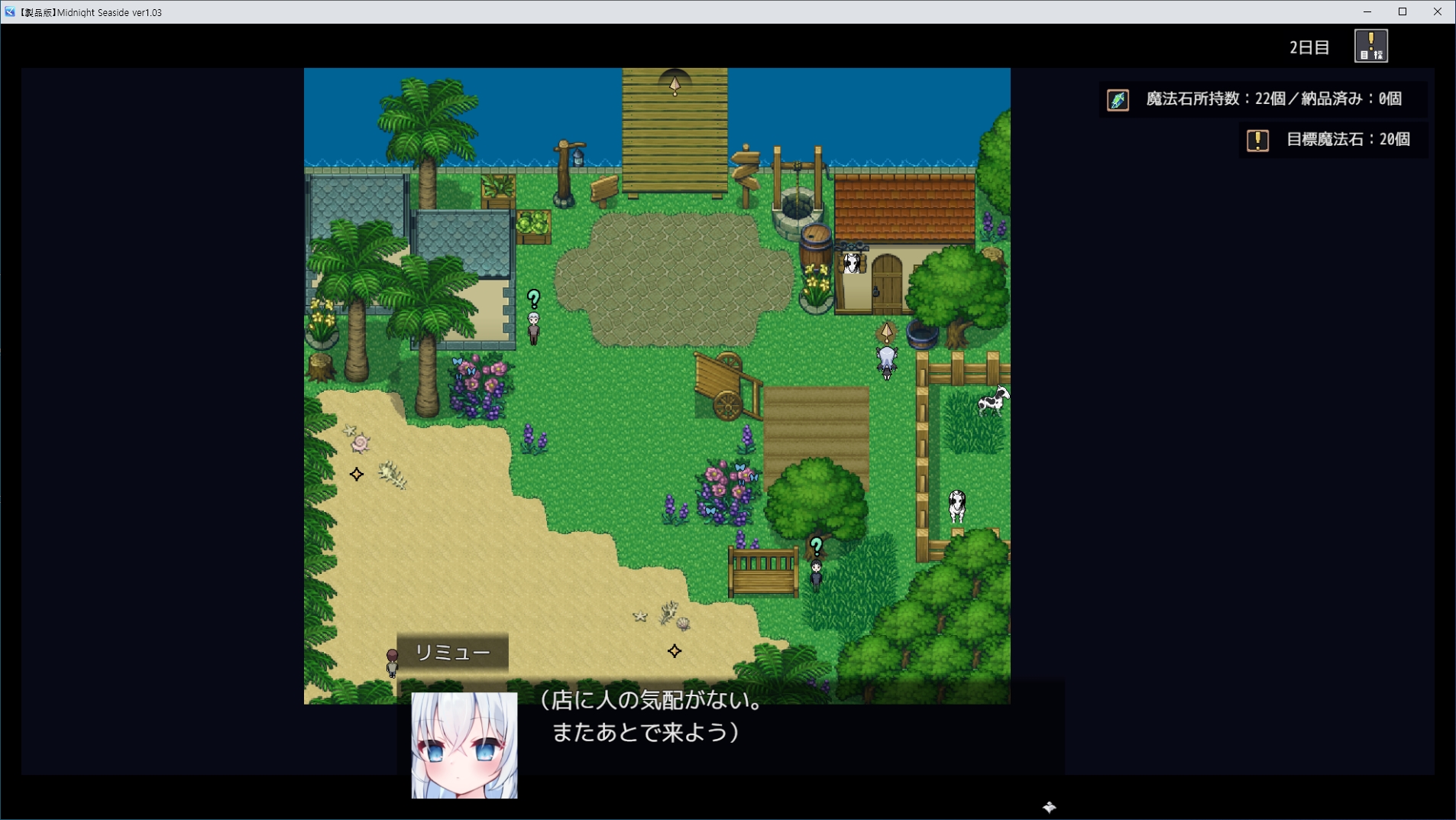The width and height of the screenshot is (1456, 820).
Task: Click the NPC with question mark near the blue-roofed house
Action: [533, 328]
